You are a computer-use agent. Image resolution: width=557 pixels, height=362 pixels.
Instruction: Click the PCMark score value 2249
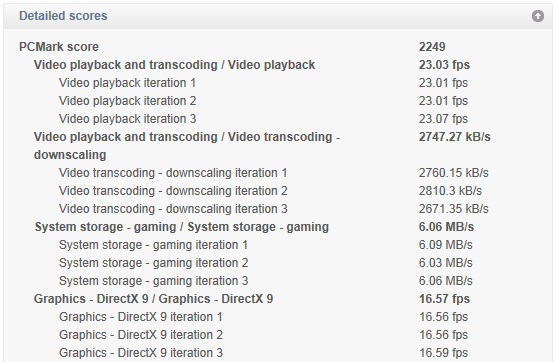432,47
